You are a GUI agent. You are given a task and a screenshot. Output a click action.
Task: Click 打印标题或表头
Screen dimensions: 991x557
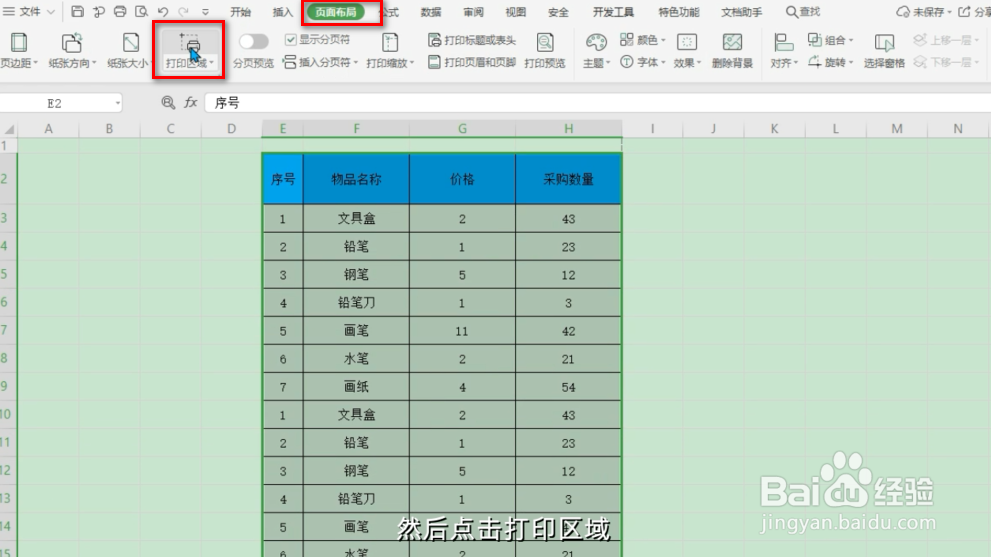tap(471, 40)
